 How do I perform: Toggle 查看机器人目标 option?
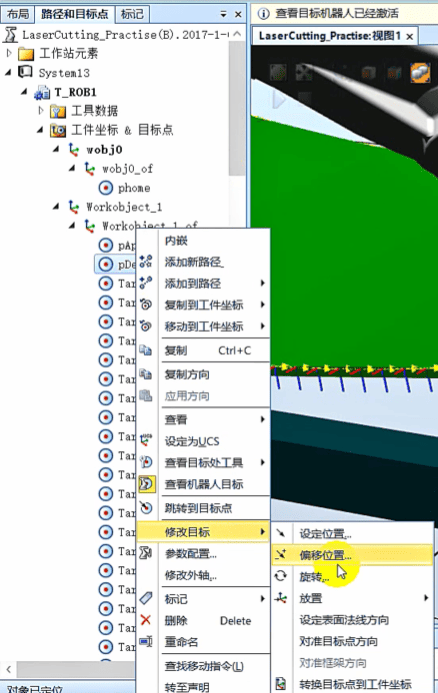pyautogui.click(x=203, y=484)
